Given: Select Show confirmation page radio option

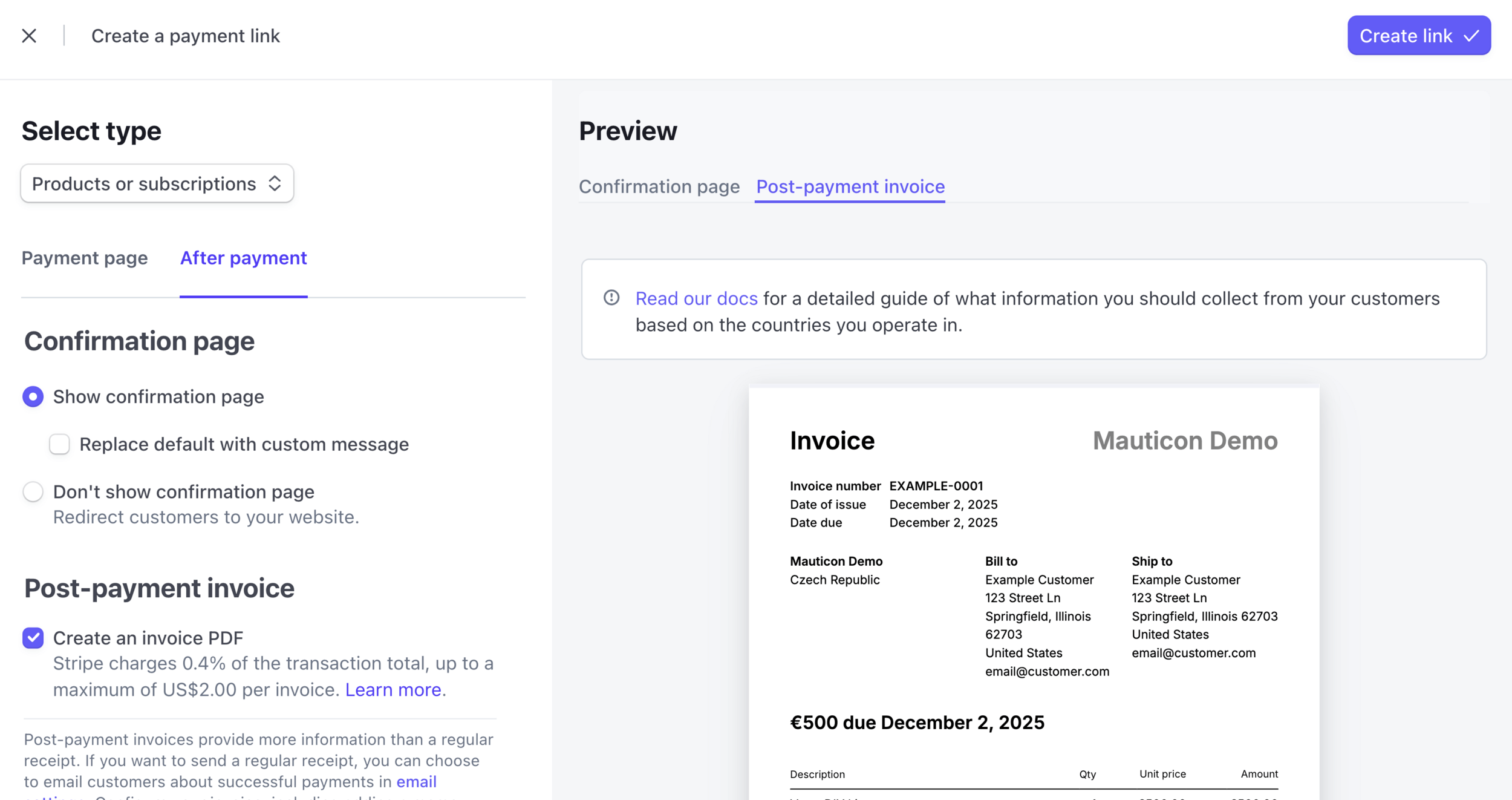Looking at the screenshot, I should [33, 396].
